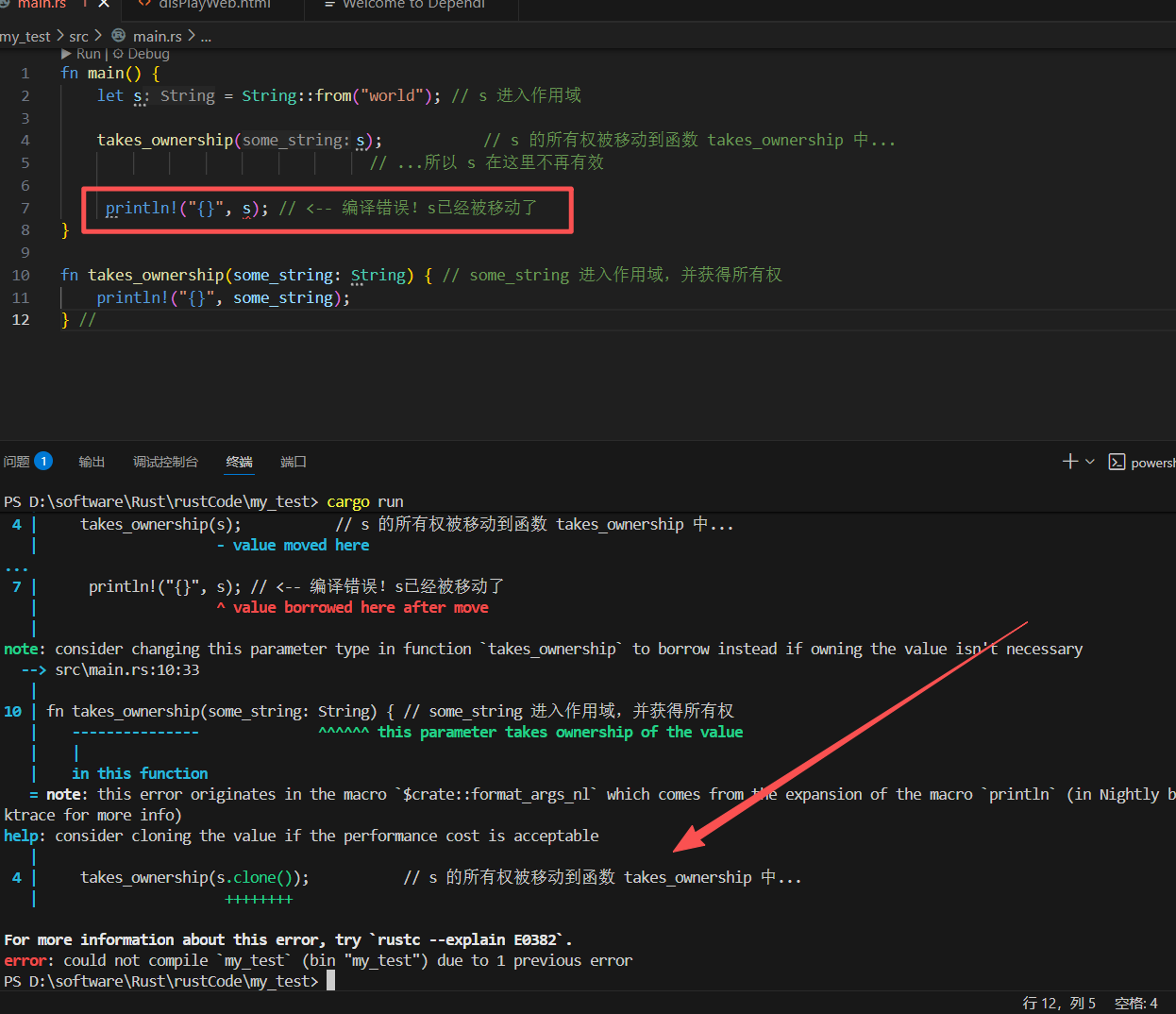Click line number 7 in the gutter
The width and height of the screenshot is (1176, 1014).
click(x=25, y=208)
